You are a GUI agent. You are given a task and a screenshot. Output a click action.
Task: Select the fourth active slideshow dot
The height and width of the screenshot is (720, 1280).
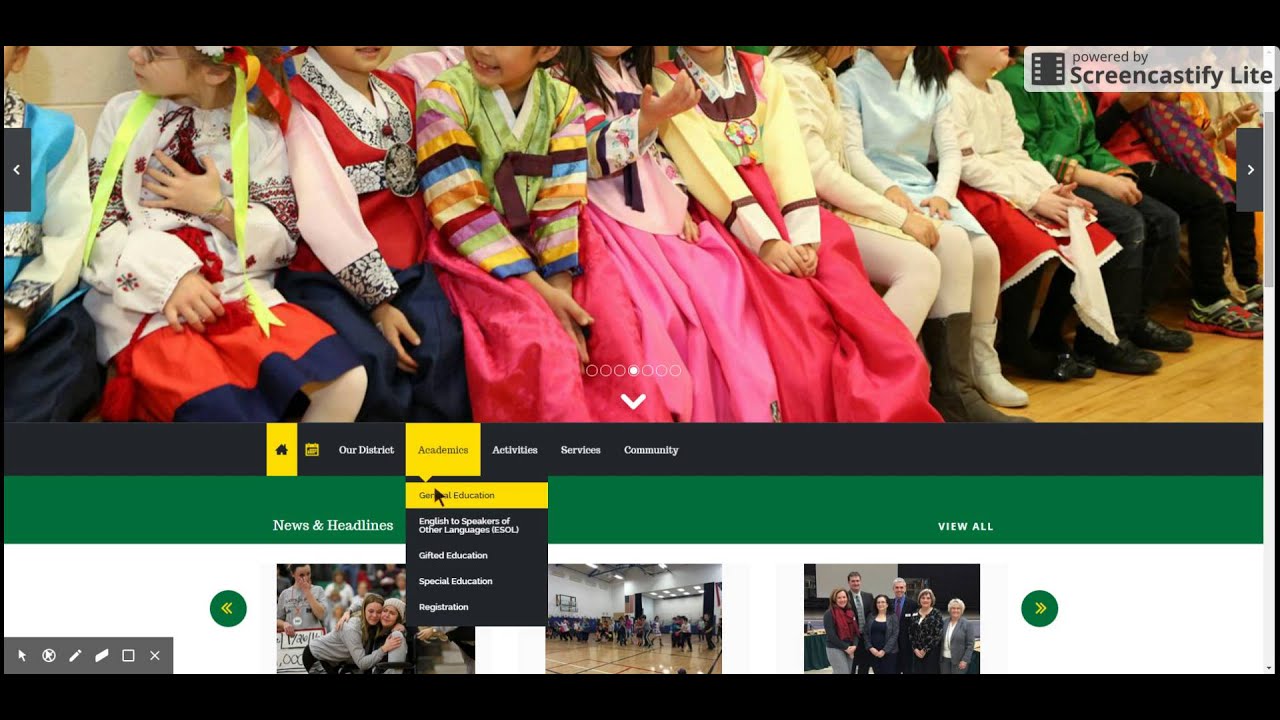[634, 370]
